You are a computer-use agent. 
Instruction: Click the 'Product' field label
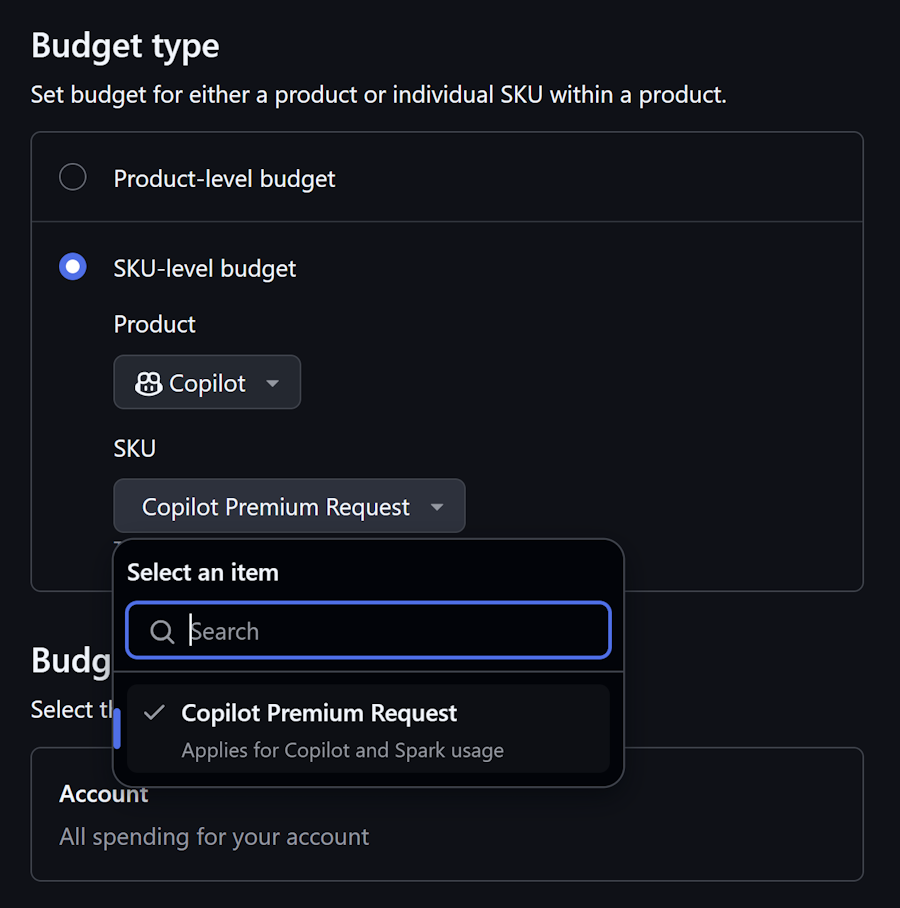point(155,324)
